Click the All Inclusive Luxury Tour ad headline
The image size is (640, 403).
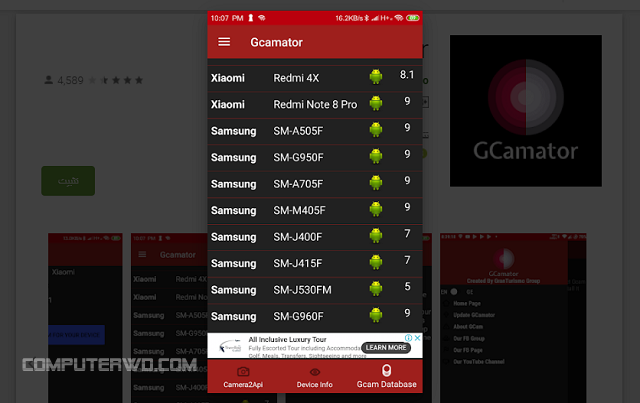[287, 340]
